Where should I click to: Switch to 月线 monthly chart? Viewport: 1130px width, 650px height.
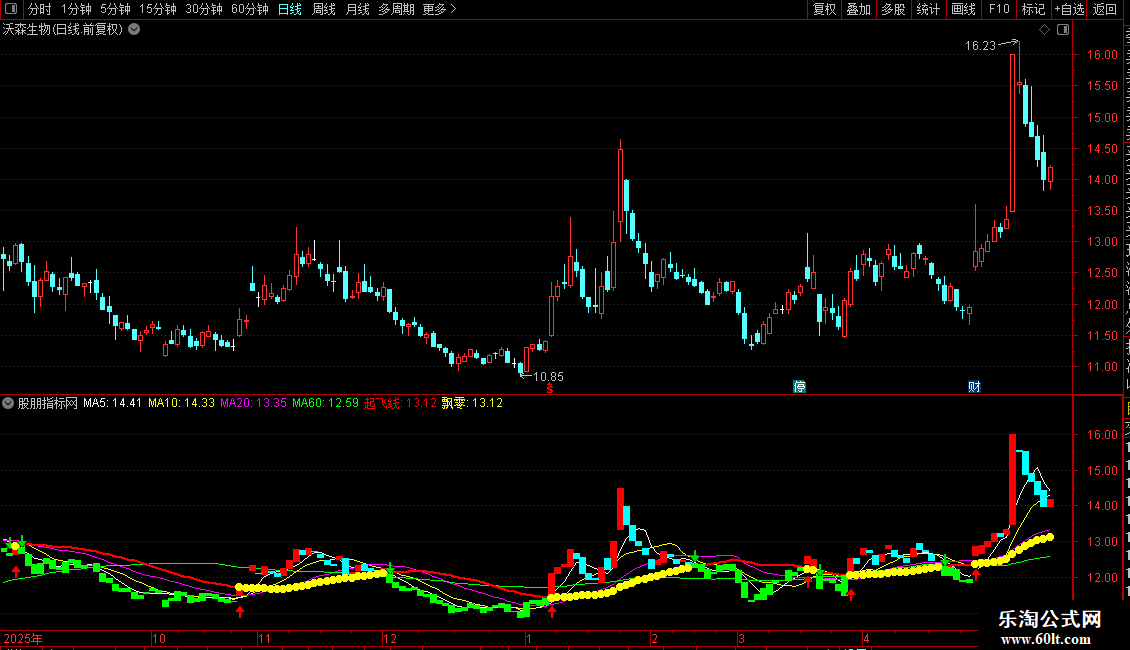(357, 9)
